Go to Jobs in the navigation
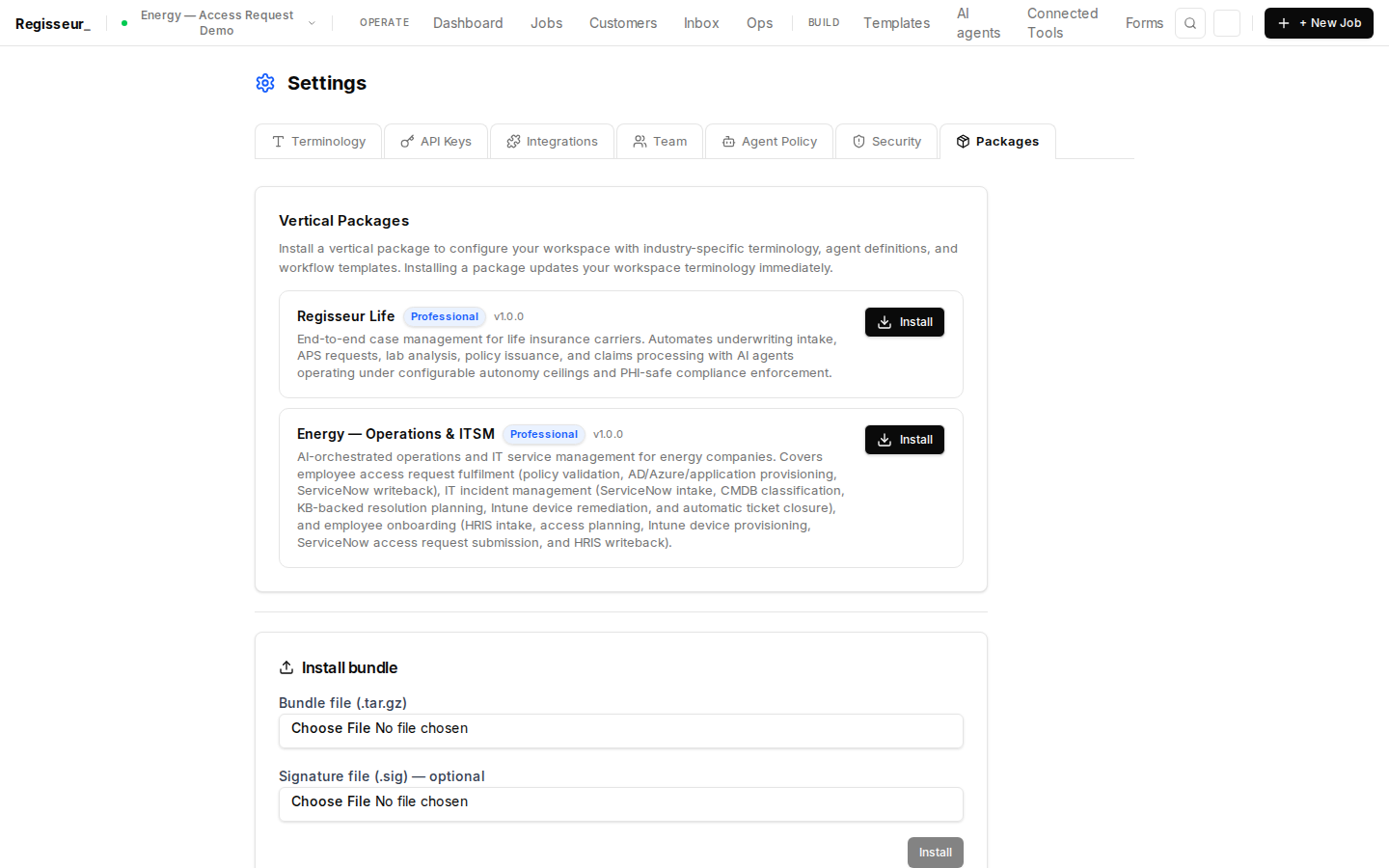Viewport: 1389px width, 868px height. pos(546,23)
